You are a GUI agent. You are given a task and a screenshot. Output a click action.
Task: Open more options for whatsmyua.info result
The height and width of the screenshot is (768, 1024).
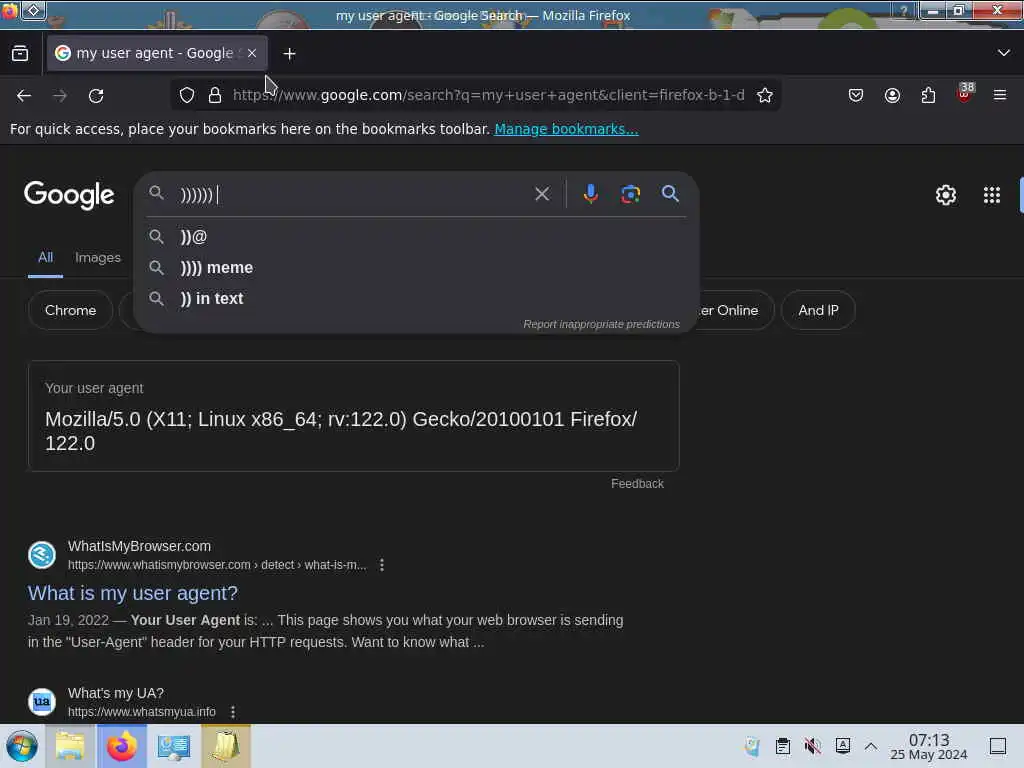click(232, 712)
